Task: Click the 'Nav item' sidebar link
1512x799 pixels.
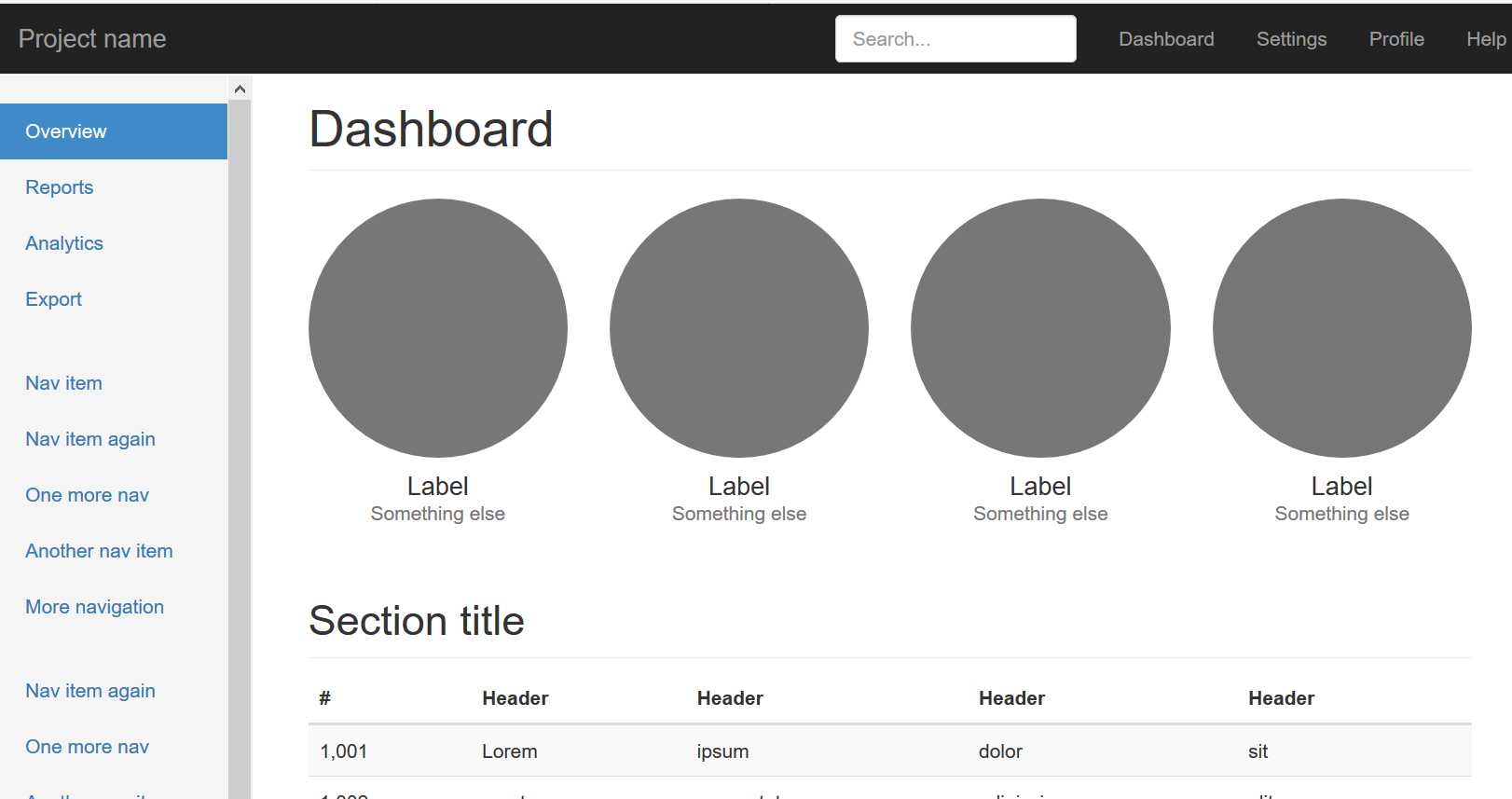Action: [x=64, y=383]
